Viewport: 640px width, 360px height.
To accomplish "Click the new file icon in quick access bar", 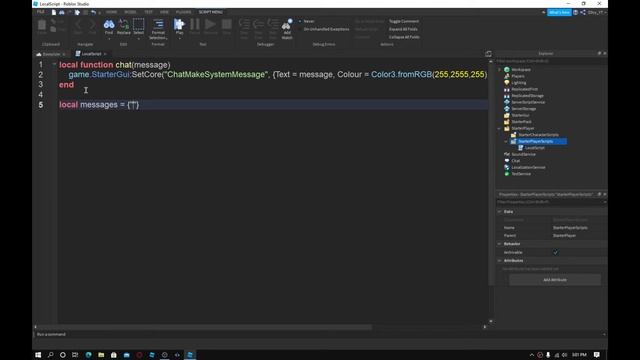I will [x=53, y=12].
